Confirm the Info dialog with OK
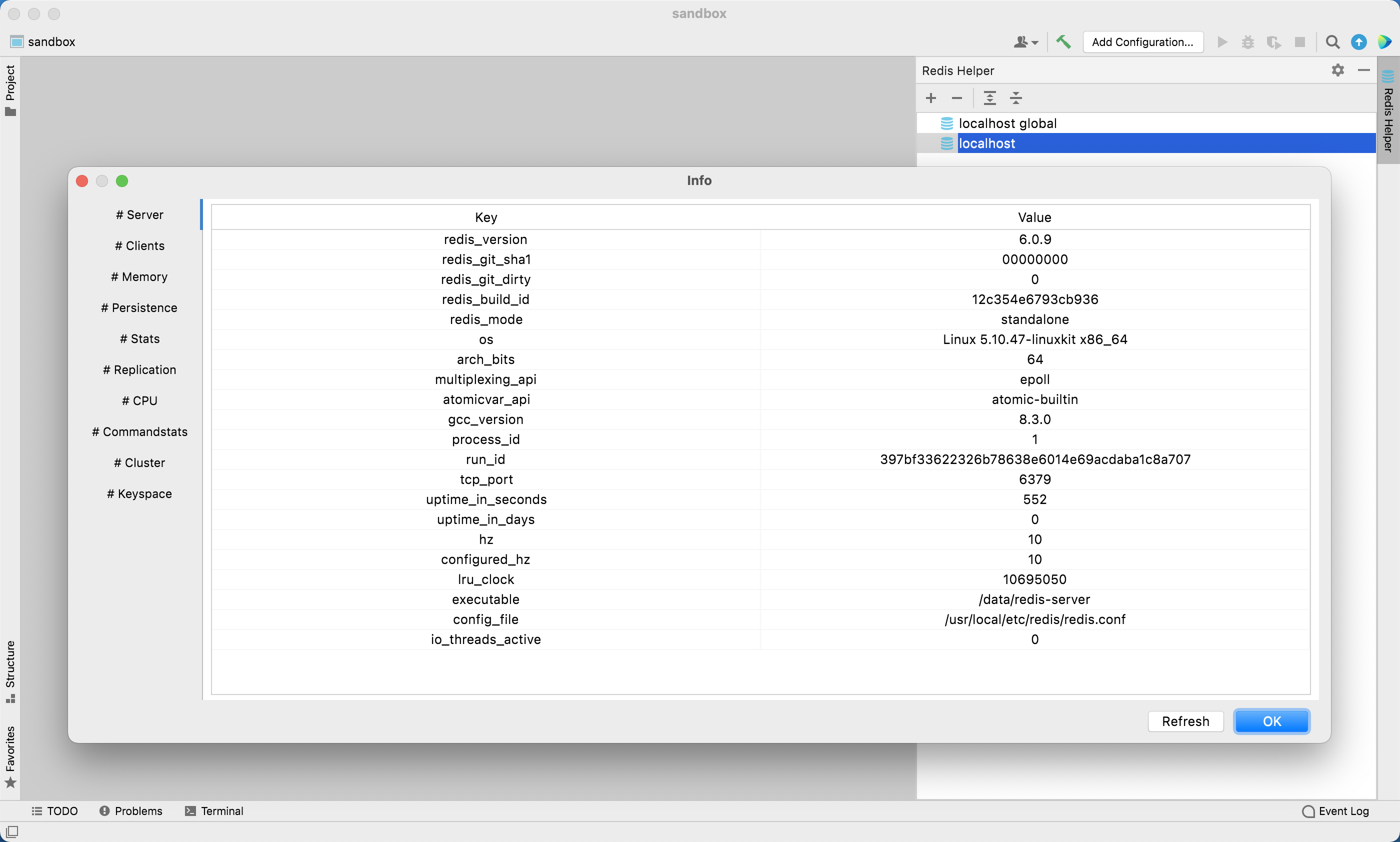This screenshot has height=842, width=1400. point(1271,721)
